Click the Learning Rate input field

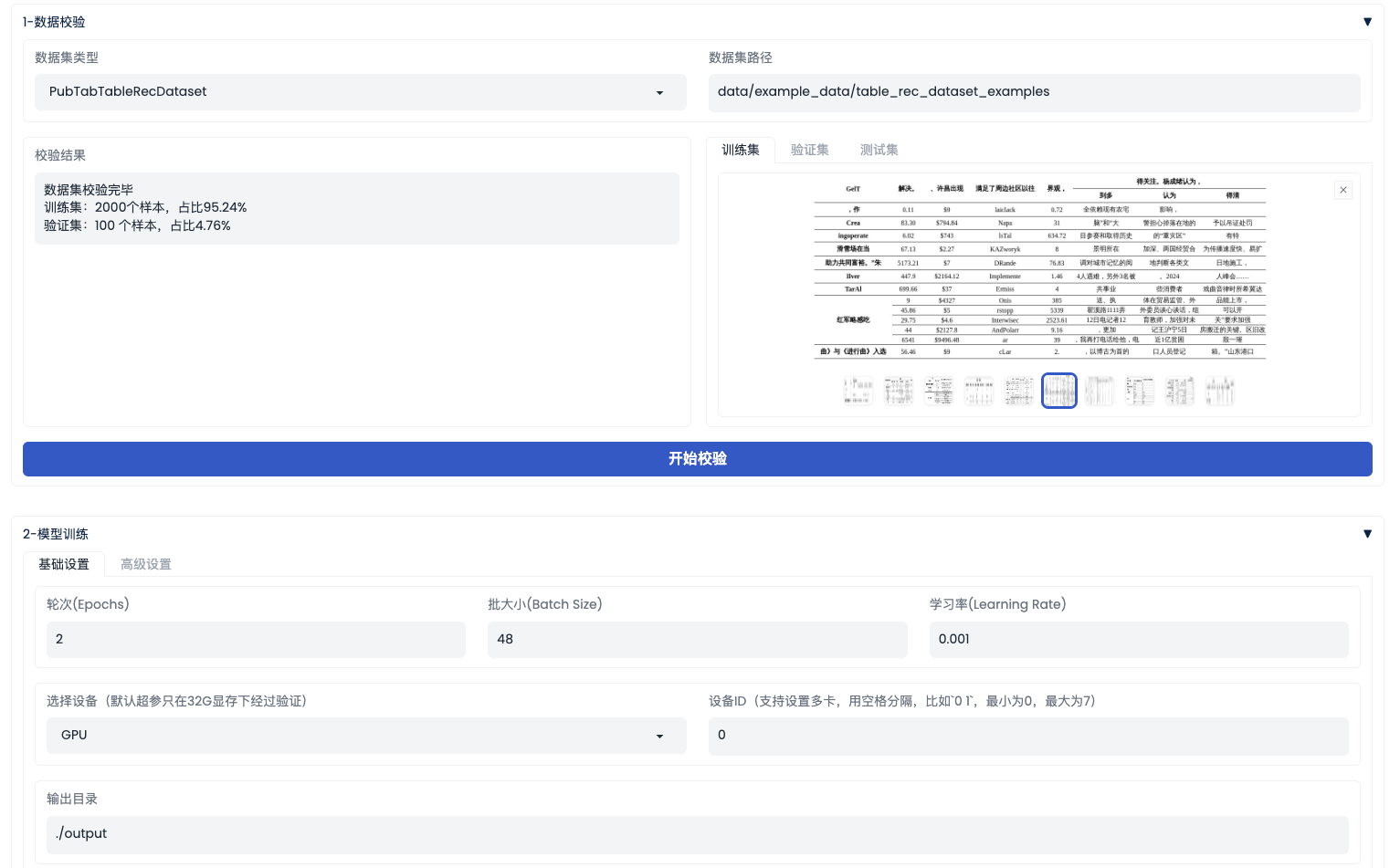click(1138, 639)
